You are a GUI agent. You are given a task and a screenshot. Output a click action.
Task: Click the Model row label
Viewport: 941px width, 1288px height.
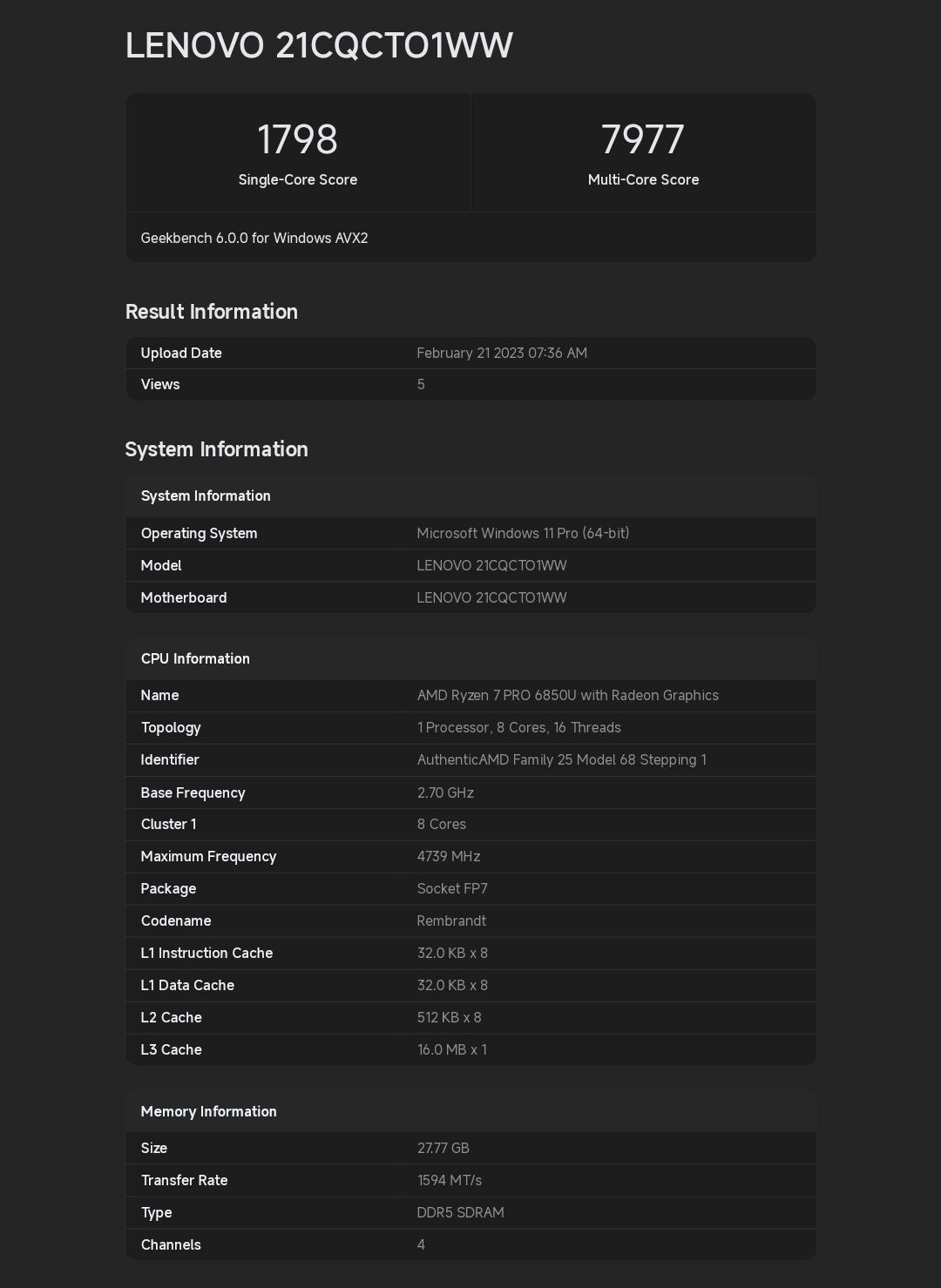(161, 565)
